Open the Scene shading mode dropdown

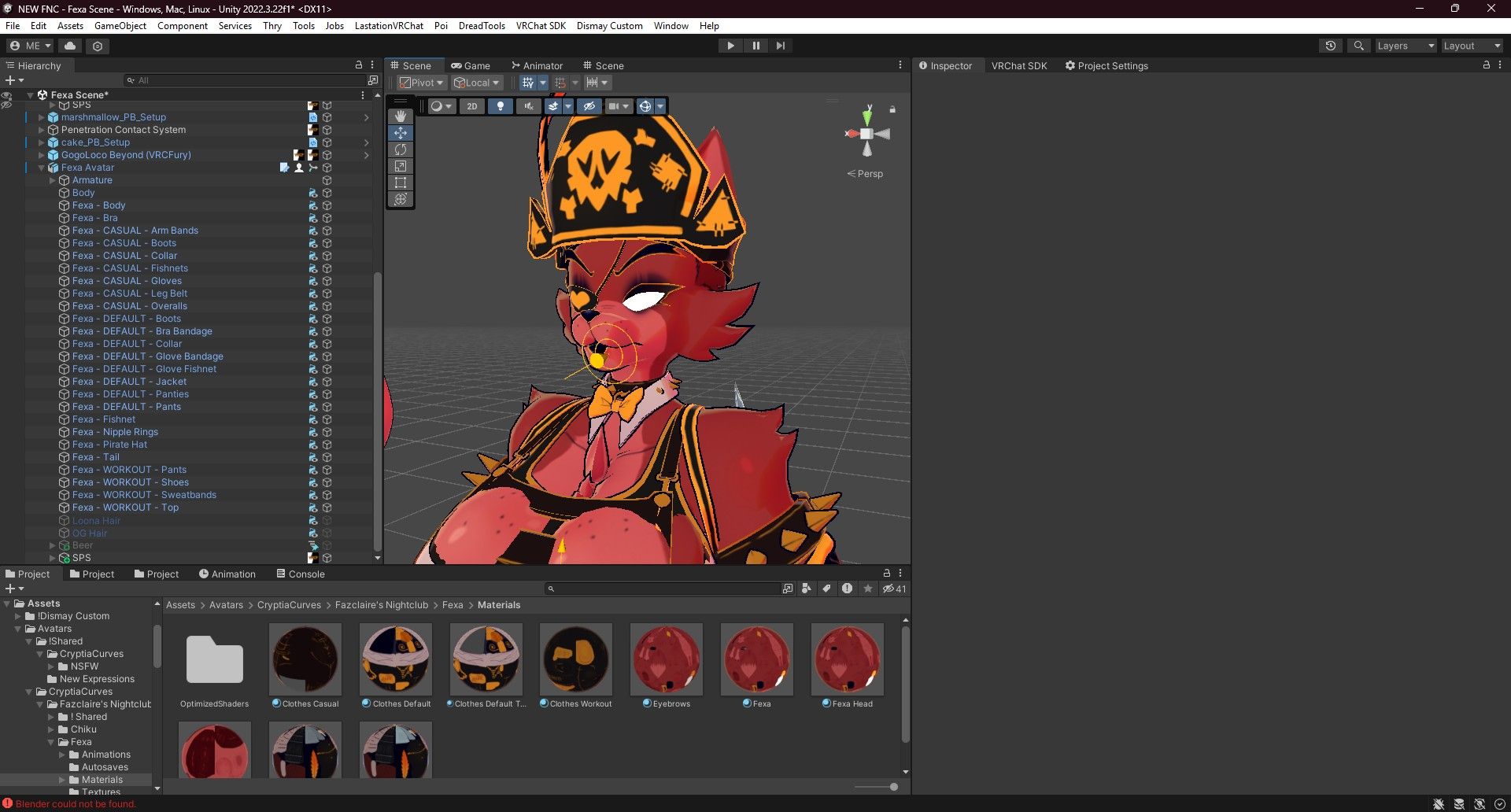441,106
